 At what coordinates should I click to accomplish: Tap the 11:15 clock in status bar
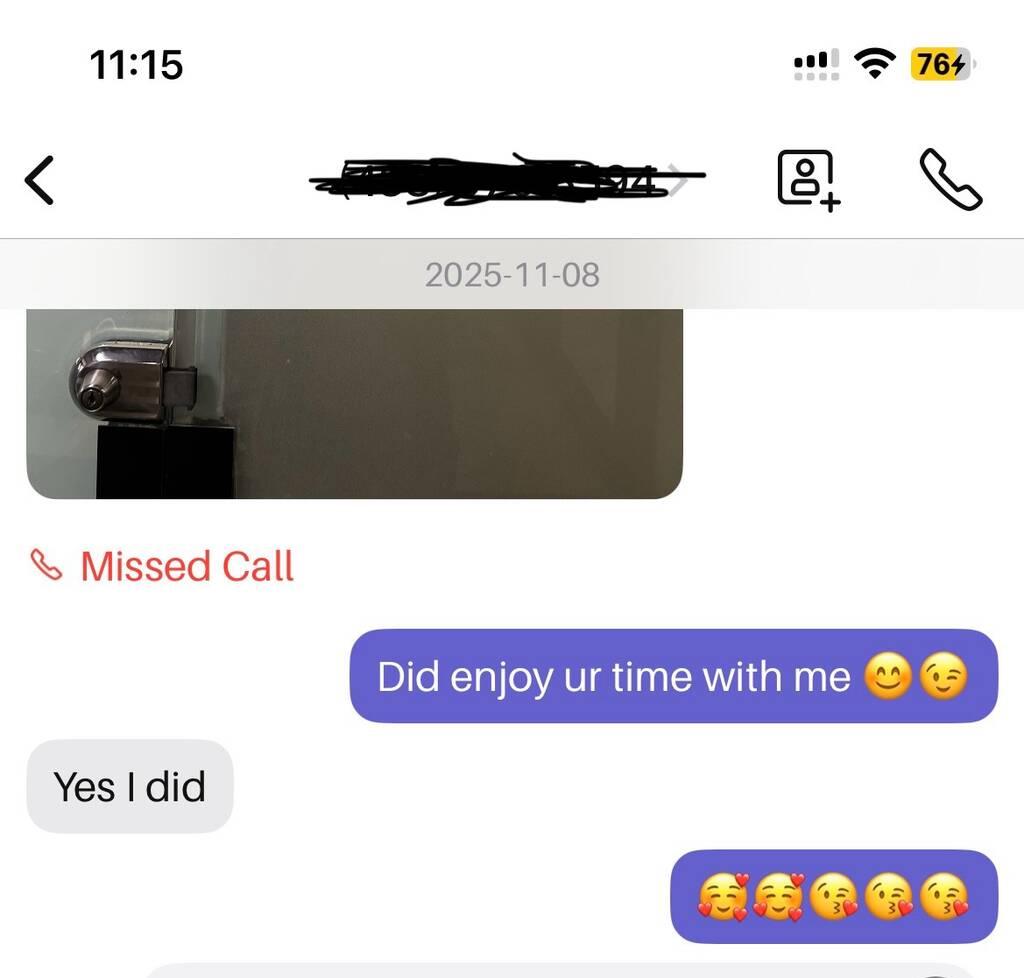[136, 65]
